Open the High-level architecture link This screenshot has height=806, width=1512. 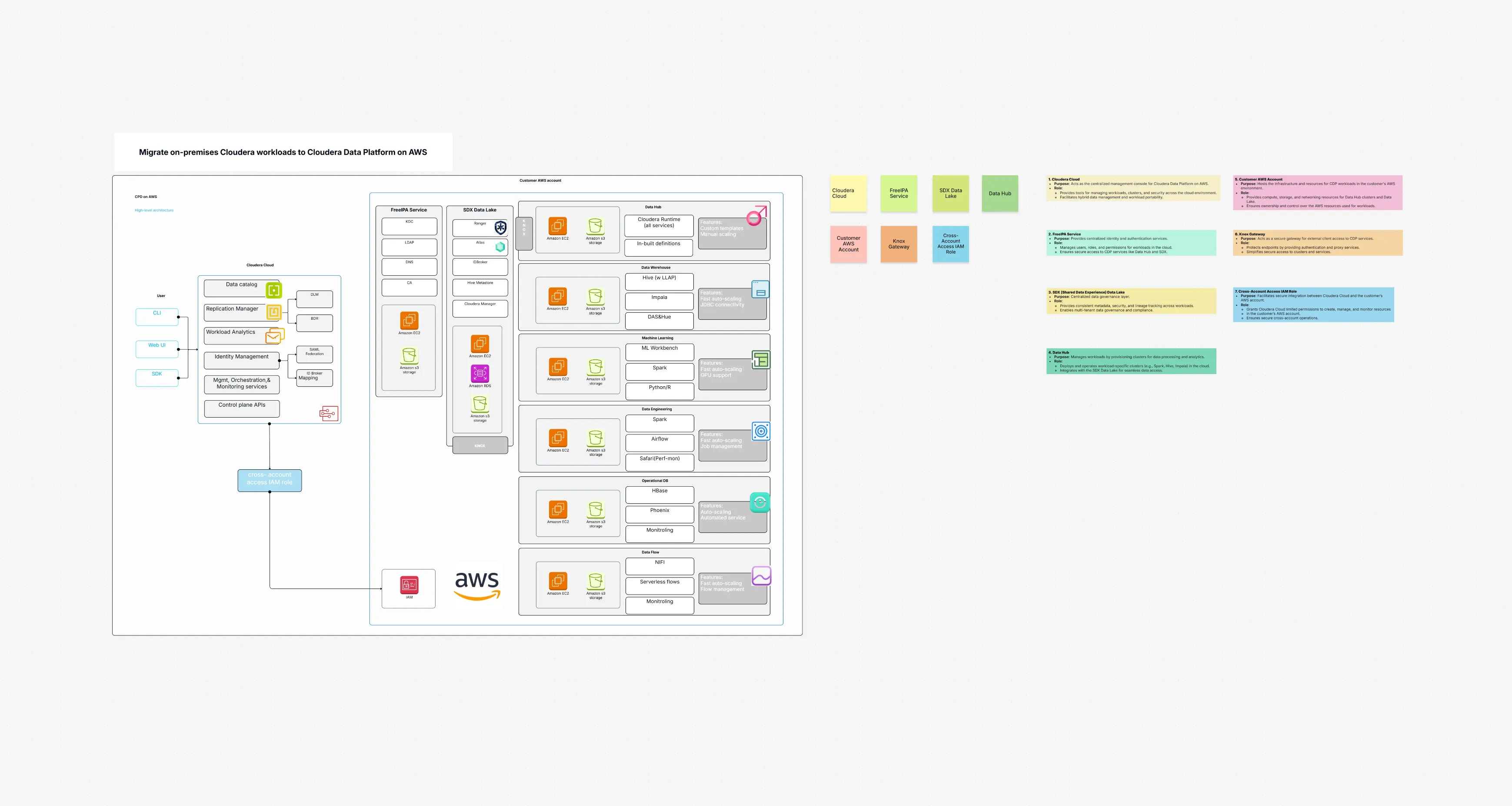tap(154, 210)
